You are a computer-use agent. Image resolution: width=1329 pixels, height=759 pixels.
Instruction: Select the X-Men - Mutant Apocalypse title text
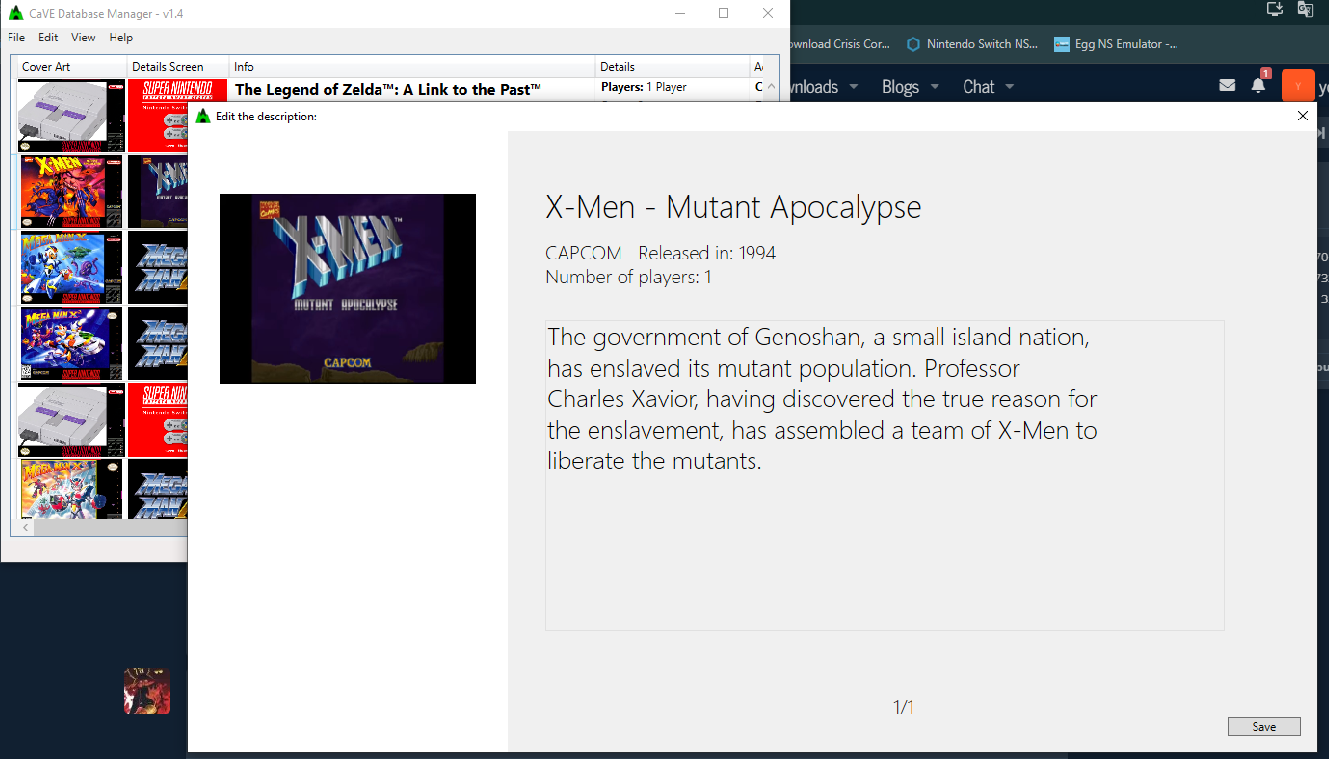pos(733,207)
